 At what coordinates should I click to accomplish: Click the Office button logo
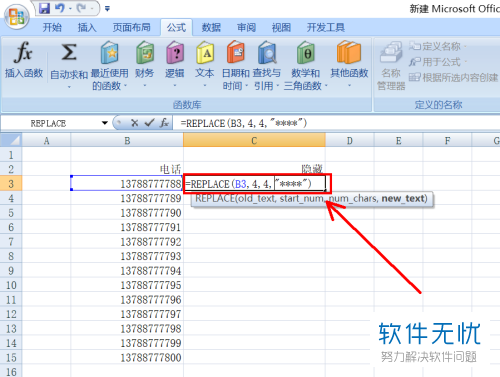pos(17,17)
